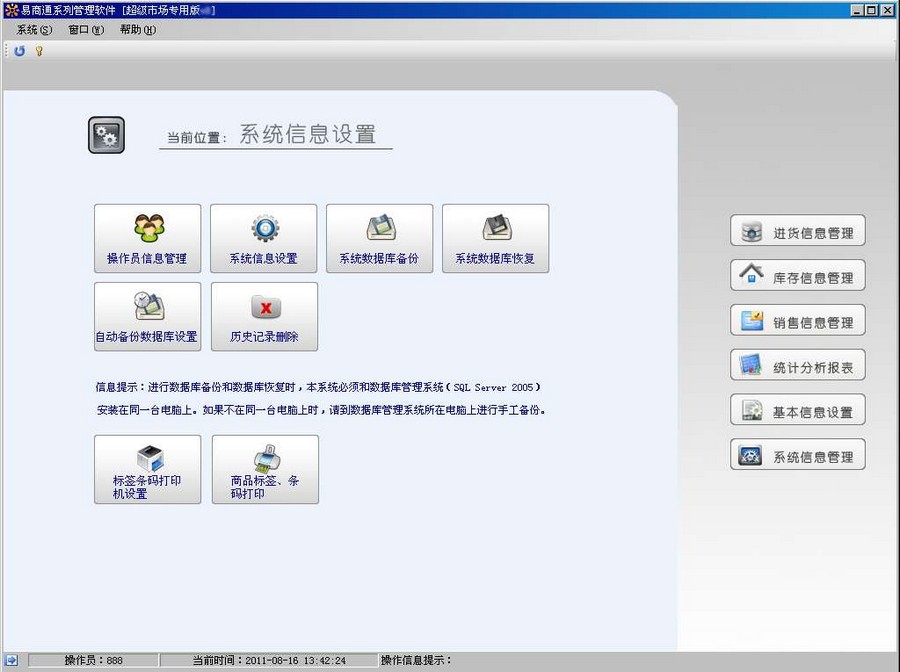
Task: Click 历史记录删除 history delete tile
Action: click(264, 316)
